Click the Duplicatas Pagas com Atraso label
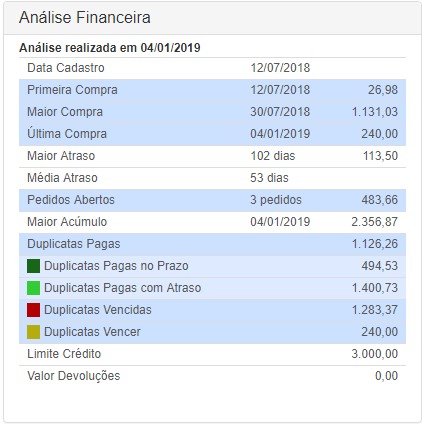Image resolution: width=422 pixels, height=424 pixels. [122, 288]
